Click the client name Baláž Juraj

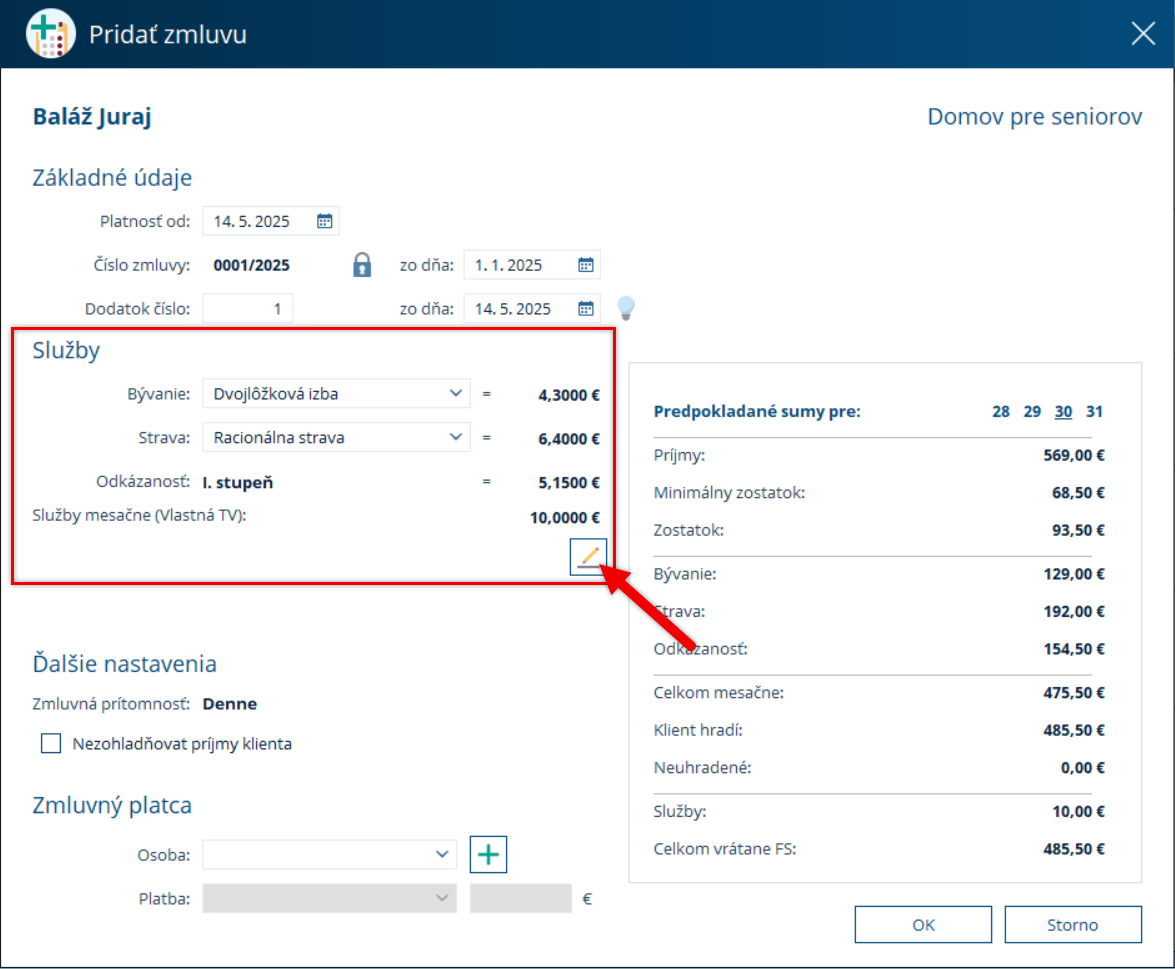click(x=92, y=117)
